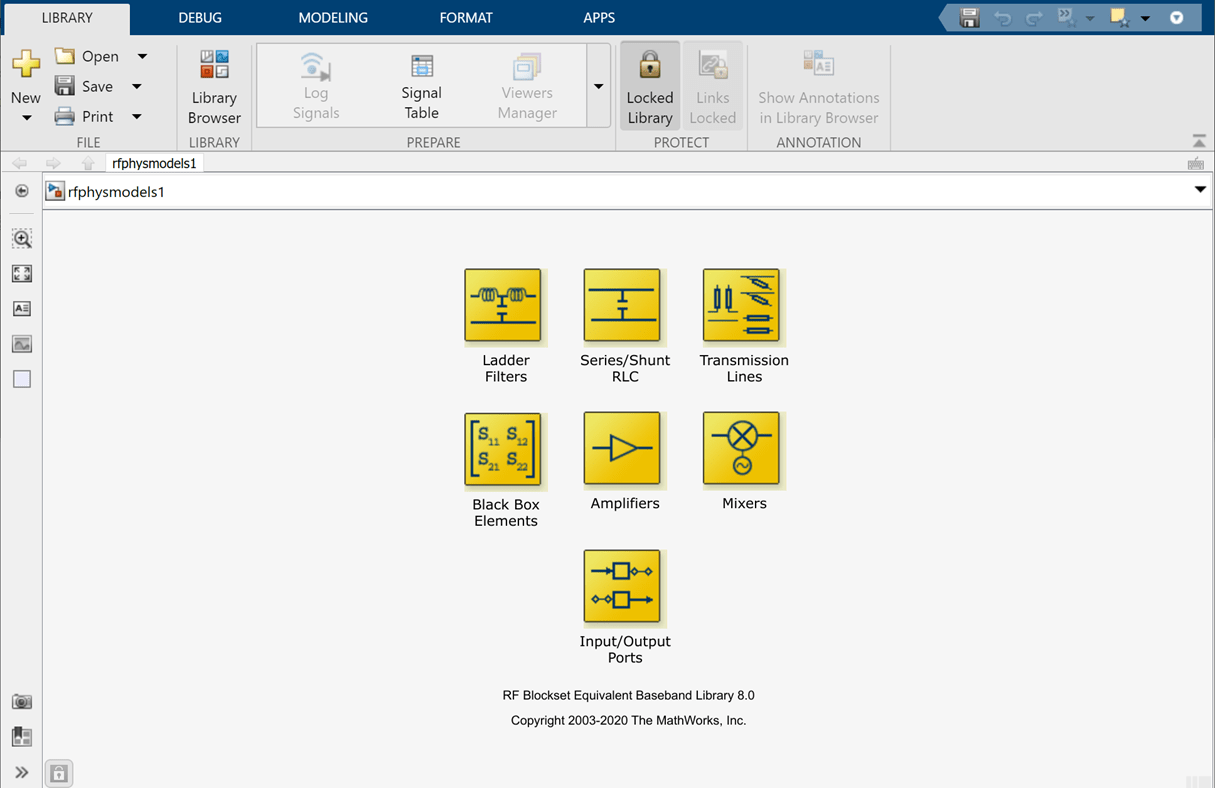
Task: Switch to the FORMAT ribbon tab
Action: (466, 17)
